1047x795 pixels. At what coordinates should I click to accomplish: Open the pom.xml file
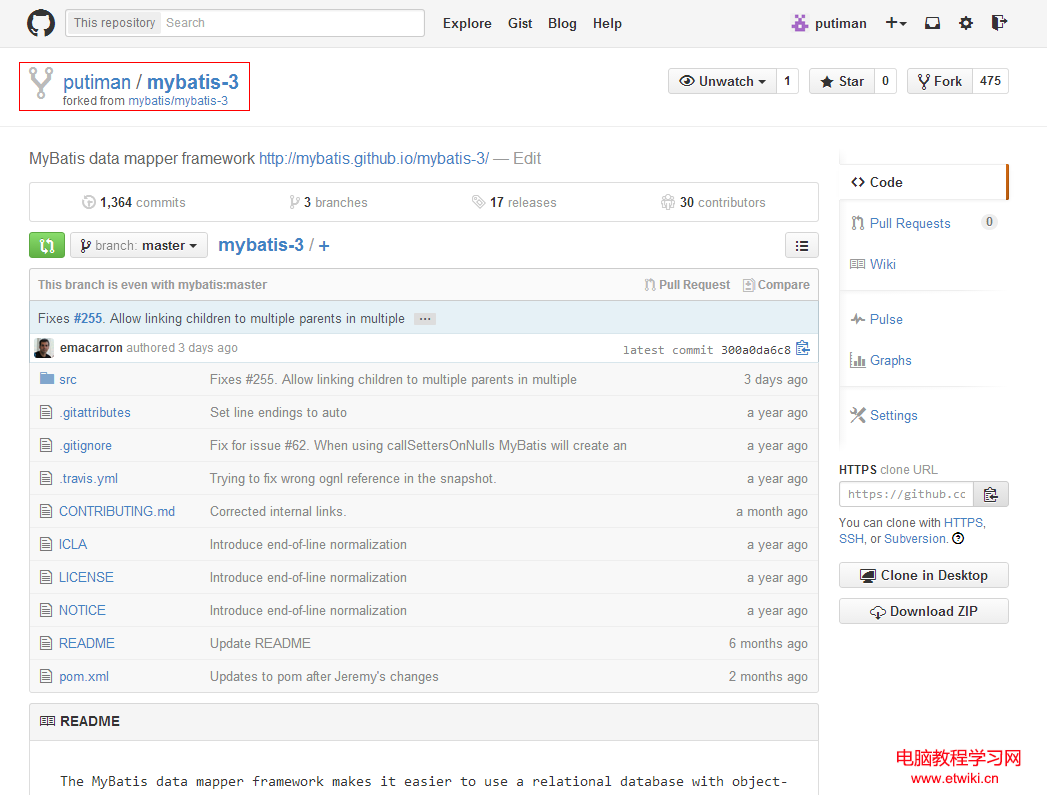(83, 677)
